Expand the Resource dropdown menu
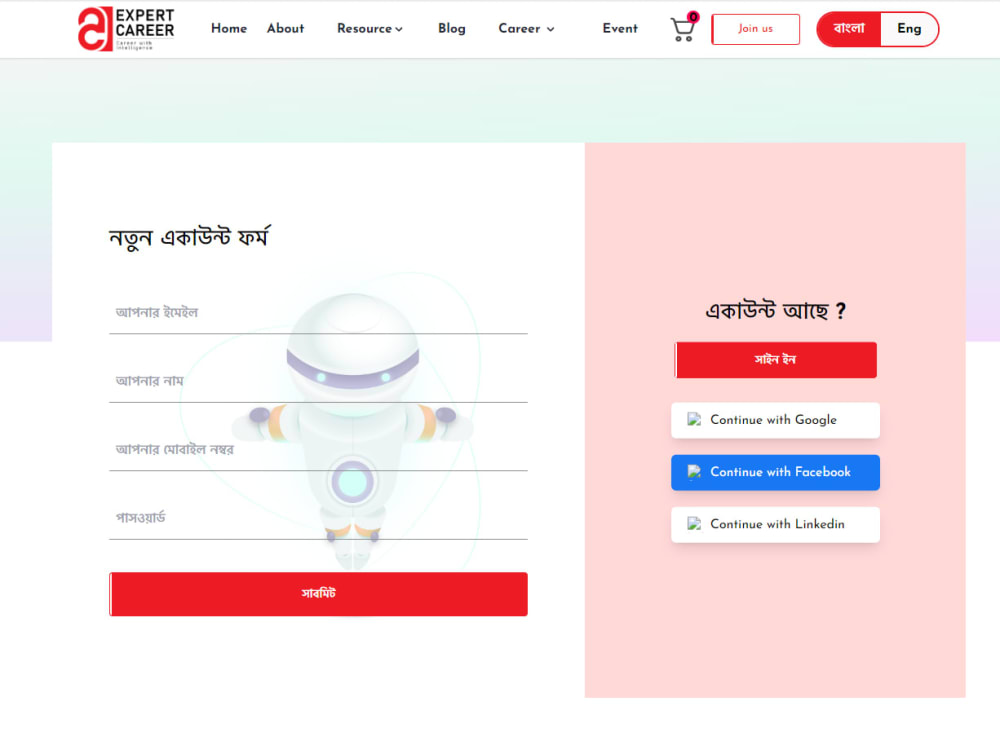The width and height of the screenshot is (1000, 750). pos(370,29)
